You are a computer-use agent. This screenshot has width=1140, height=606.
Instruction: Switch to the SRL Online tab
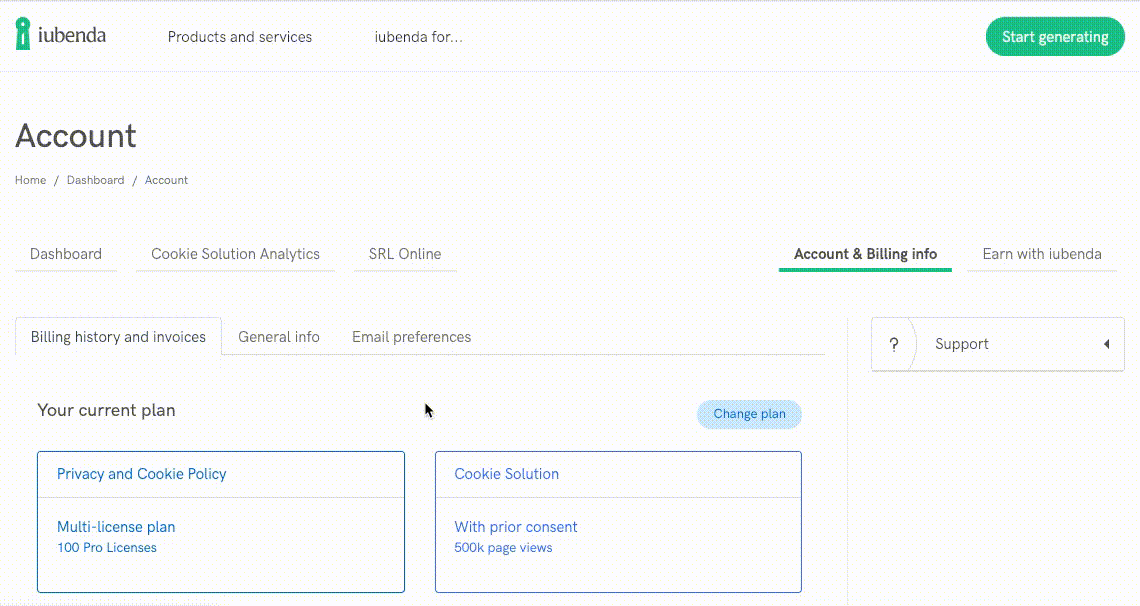404,254
